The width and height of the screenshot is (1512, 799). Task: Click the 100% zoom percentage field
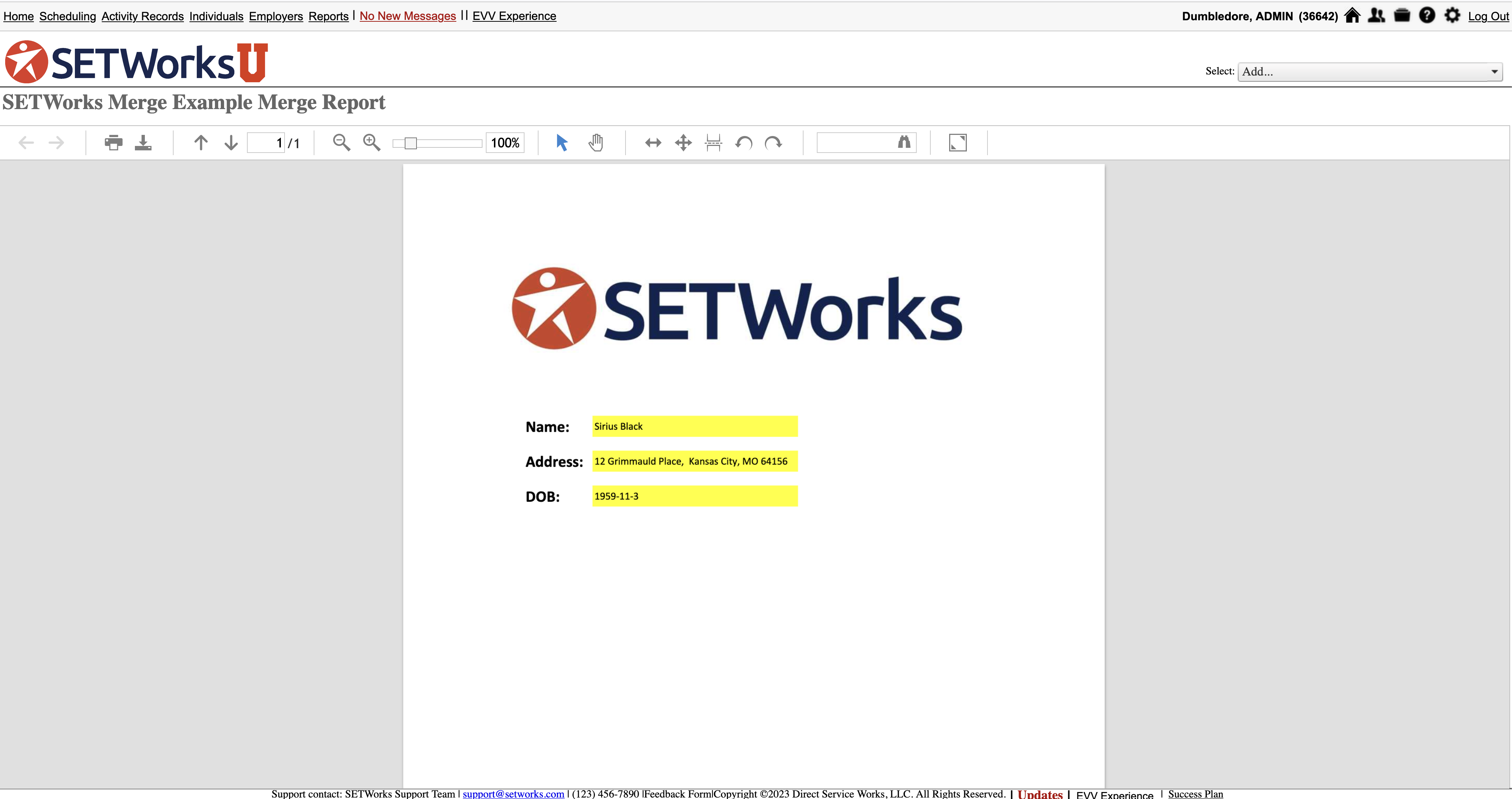click(x=505, y=143)
